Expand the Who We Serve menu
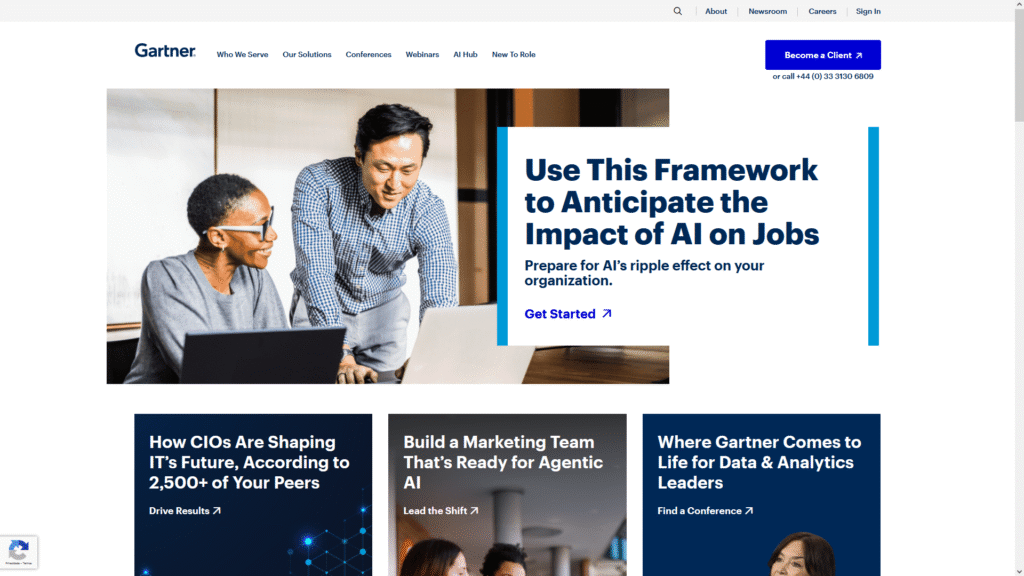1024x576 pixels. (x=242, y=54)
